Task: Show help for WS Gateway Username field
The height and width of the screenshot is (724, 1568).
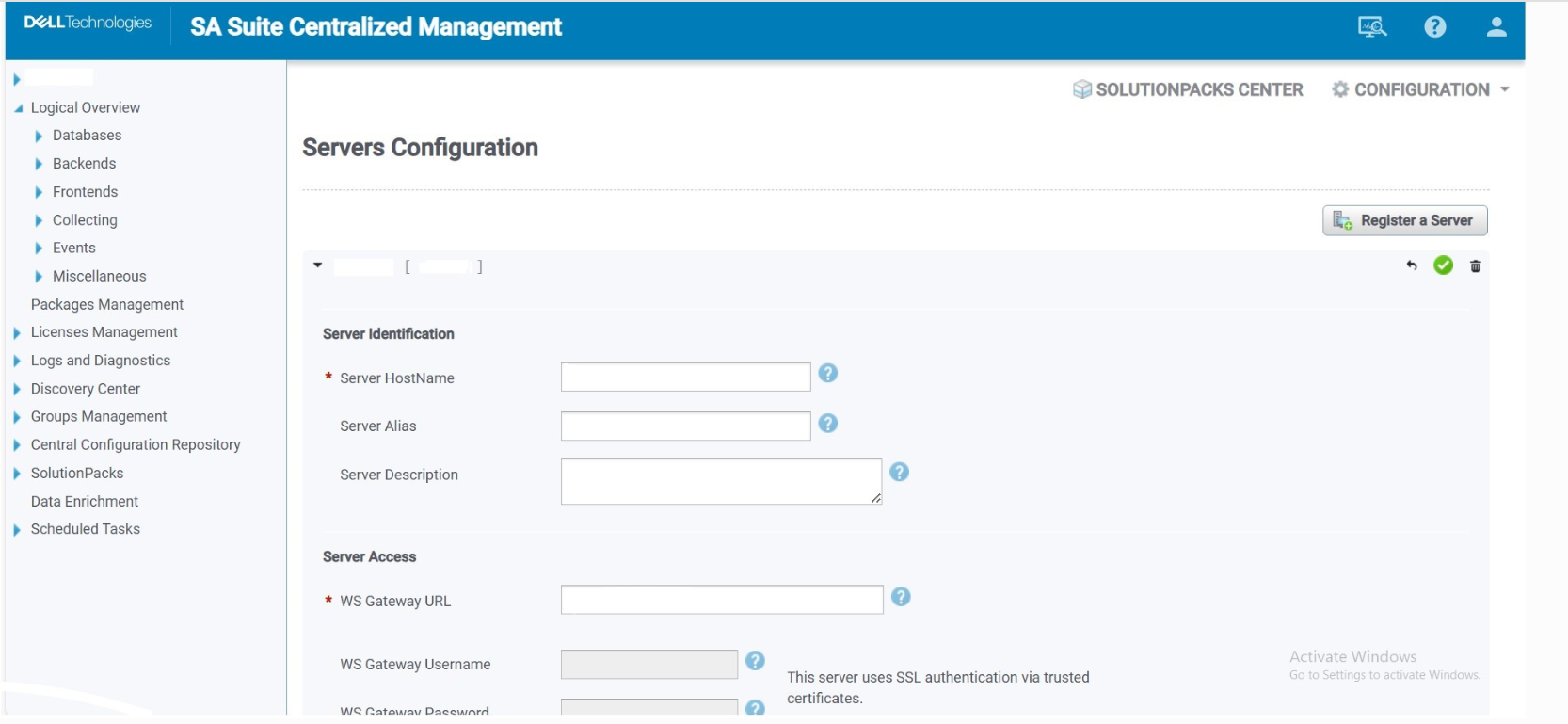Action: click(x=755, y=661)
